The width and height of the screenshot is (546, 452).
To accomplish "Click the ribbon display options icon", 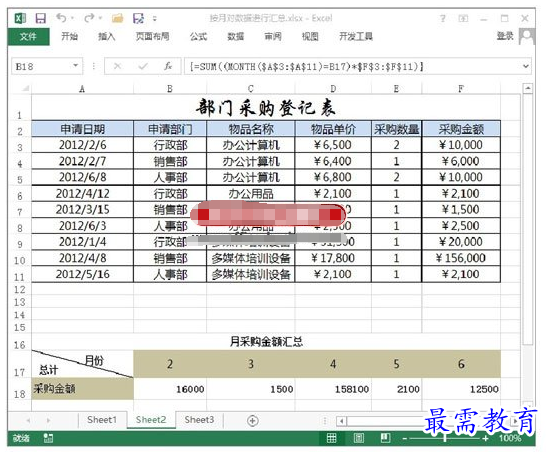I will pyautogui.click(x=463, y=18).
